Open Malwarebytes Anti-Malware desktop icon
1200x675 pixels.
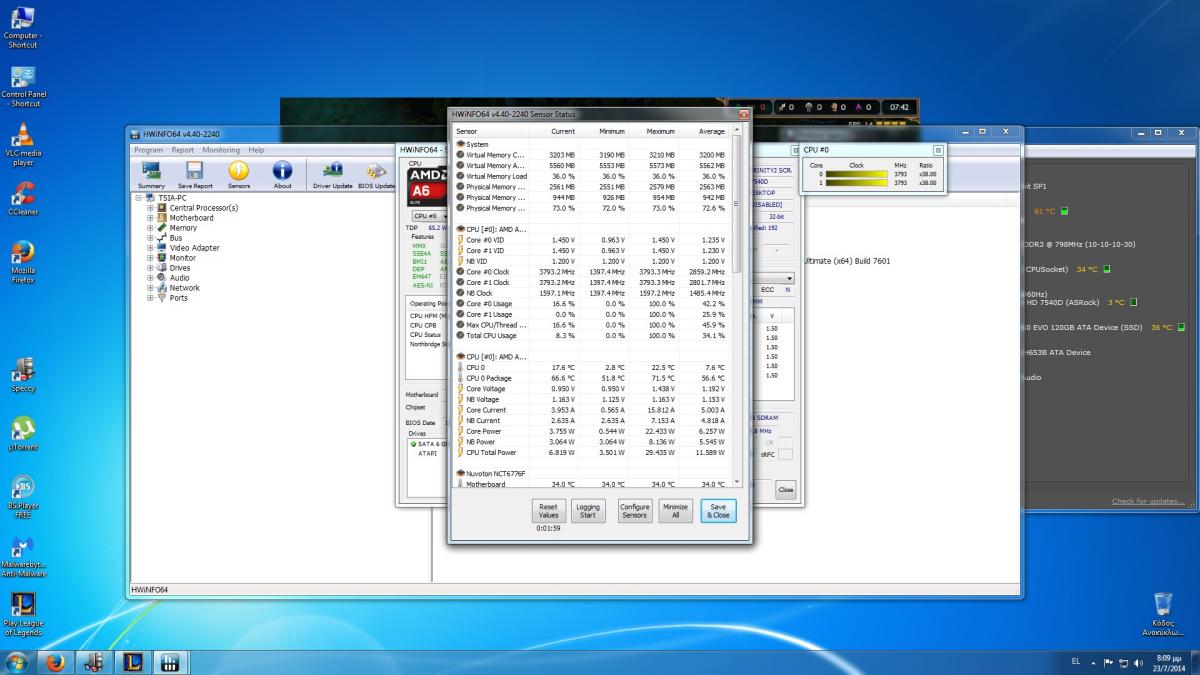click(23, 556)
